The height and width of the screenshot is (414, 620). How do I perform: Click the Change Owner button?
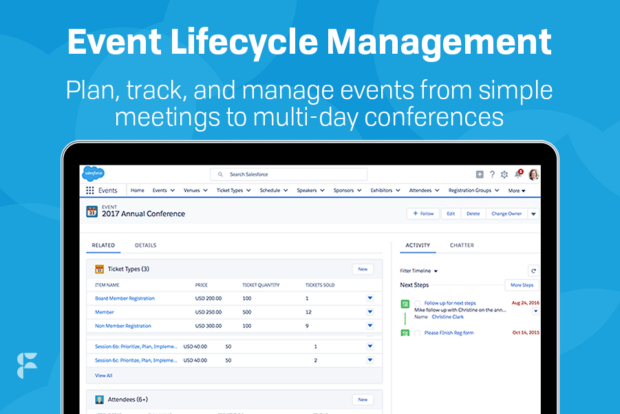507,214
